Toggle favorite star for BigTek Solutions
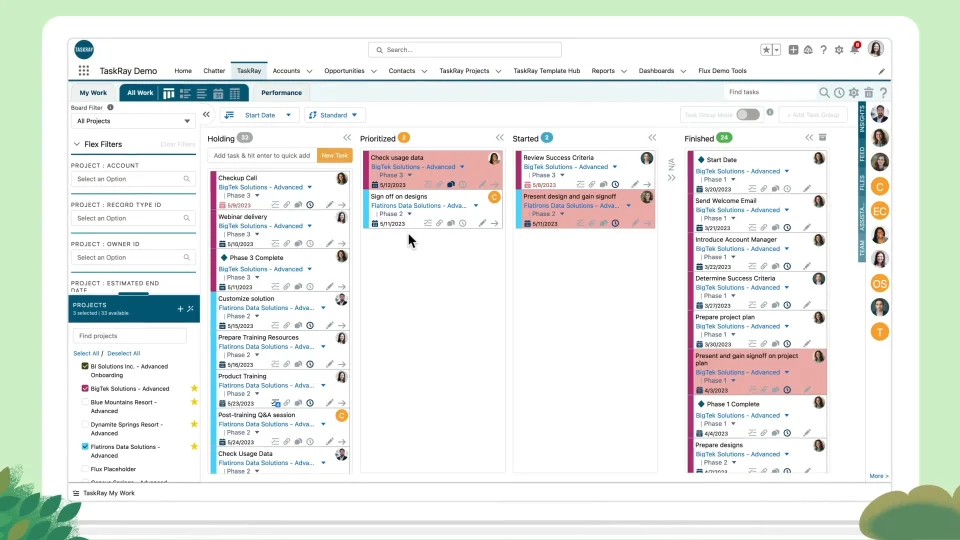This screenshot has width=960, height=540. 194,388
